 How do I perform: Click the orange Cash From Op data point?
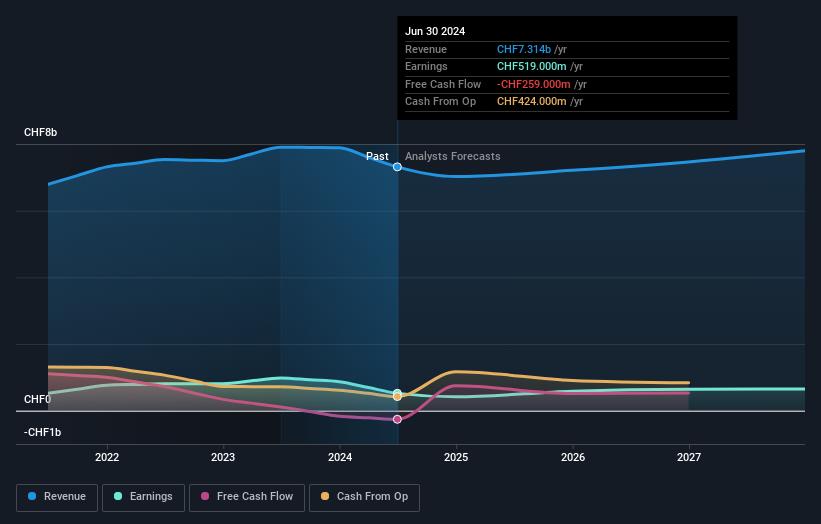[397, 397]
